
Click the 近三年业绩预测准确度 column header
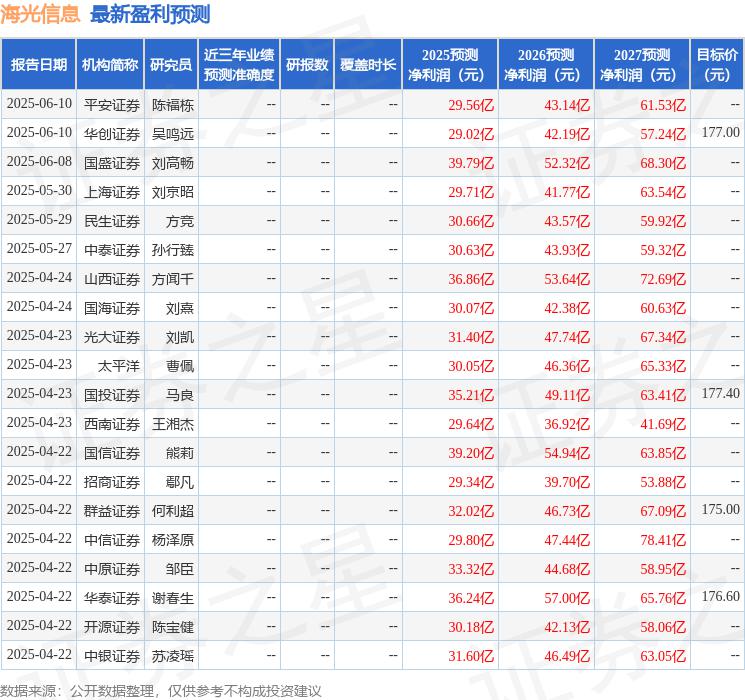point(239,64)
